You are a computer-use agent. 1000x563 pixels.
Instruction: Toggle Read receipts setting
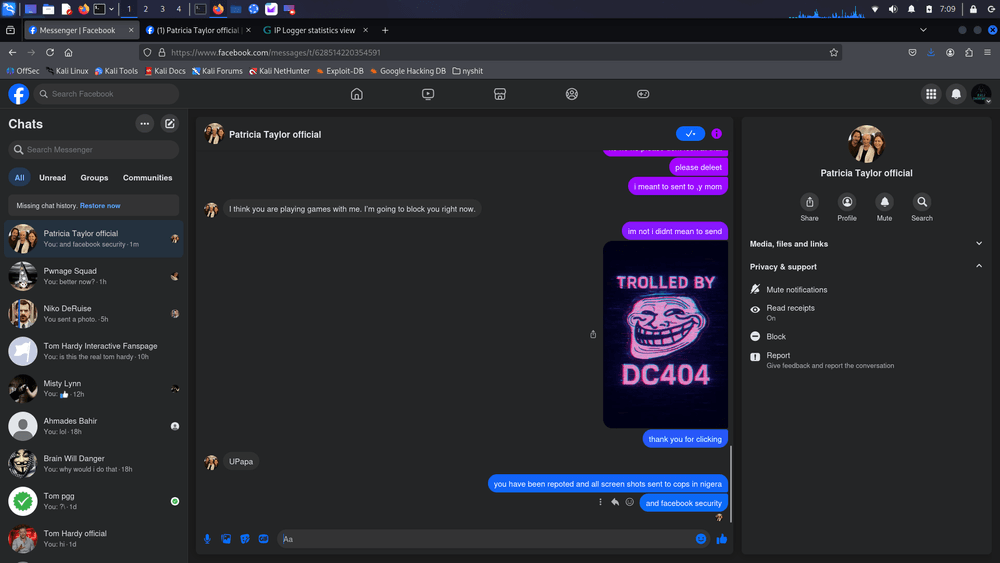tap(866, 312)
